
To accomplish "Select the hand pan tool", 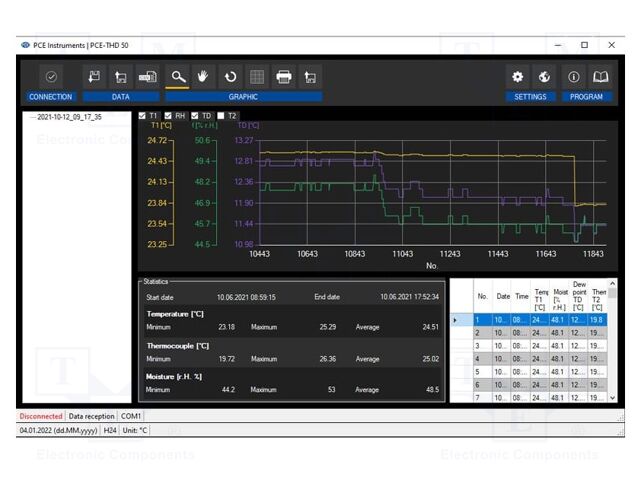I will point(204,76).
